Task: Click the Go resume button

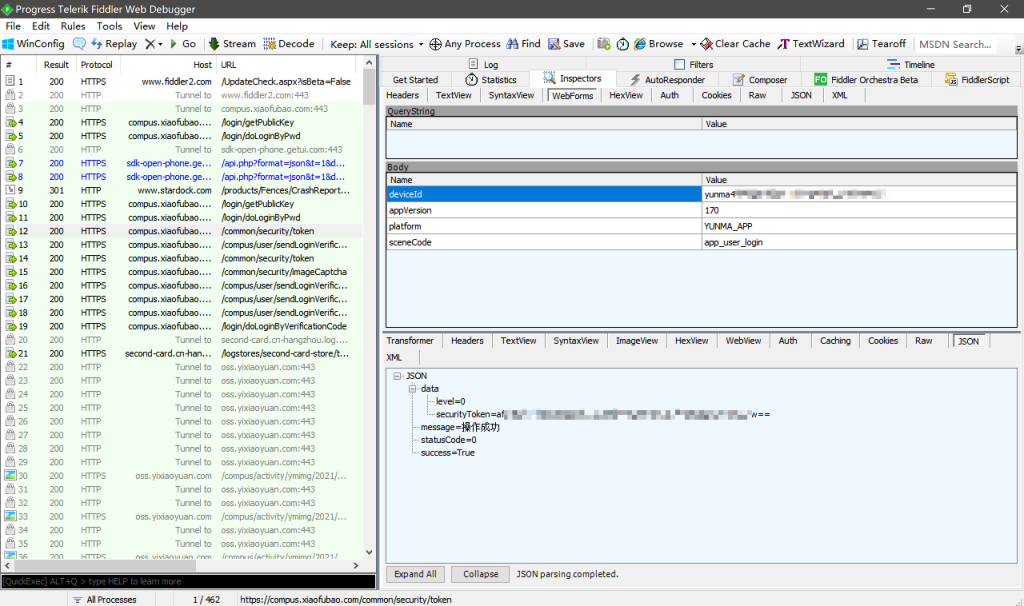Action: coord(183,44)
